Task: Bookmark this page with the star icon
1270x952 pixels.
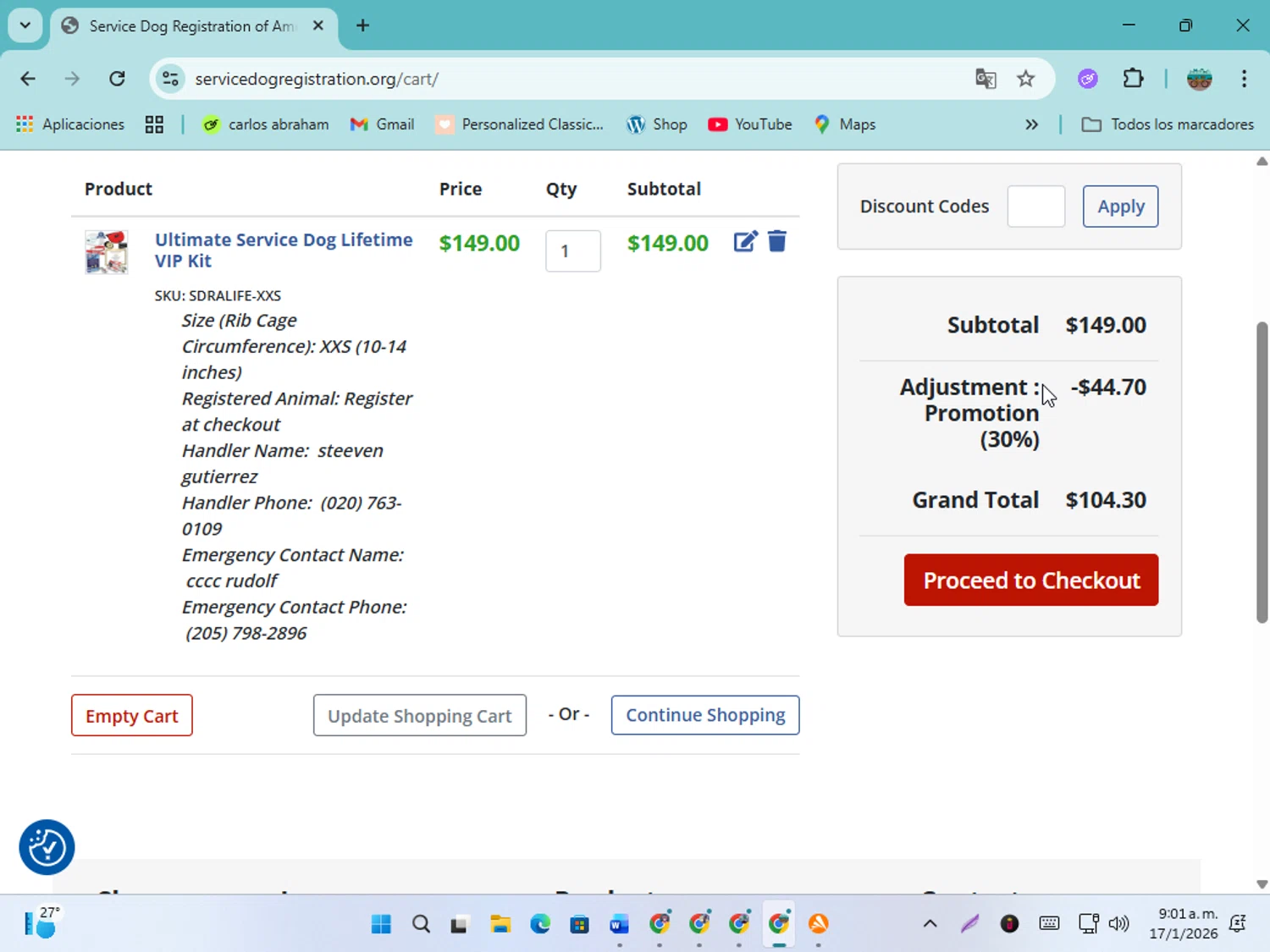Action: point(1026,79)
